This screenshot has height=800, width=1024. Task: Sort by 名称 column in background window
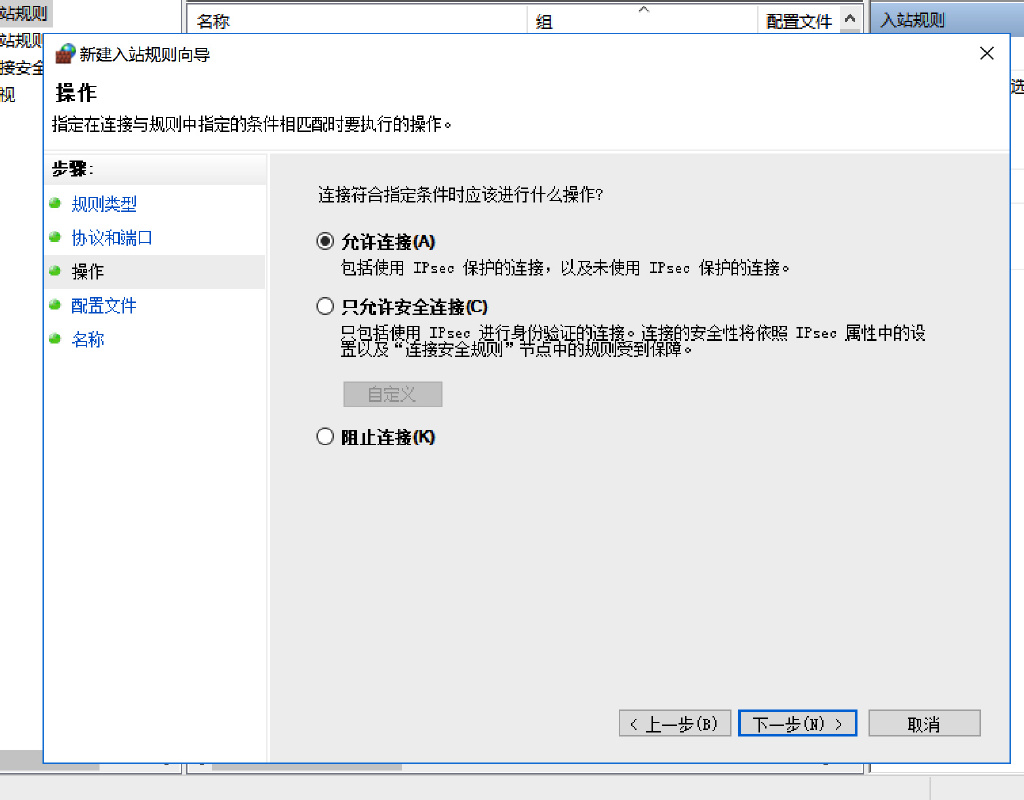click(357, 21)
